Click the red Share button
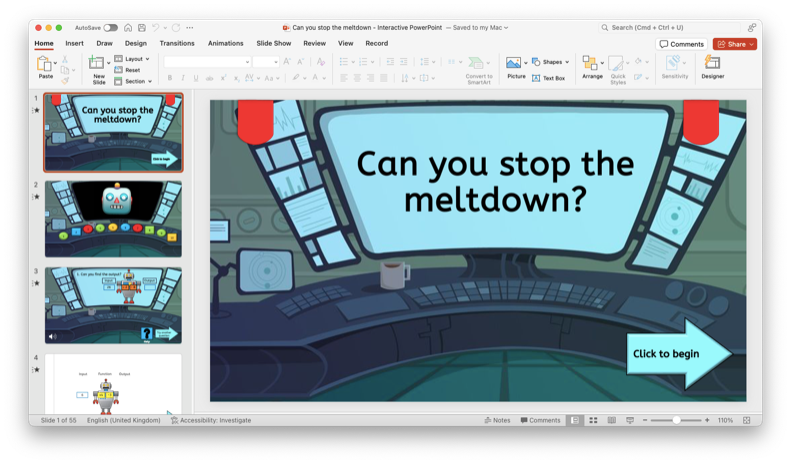 click(x=734, y=44)
